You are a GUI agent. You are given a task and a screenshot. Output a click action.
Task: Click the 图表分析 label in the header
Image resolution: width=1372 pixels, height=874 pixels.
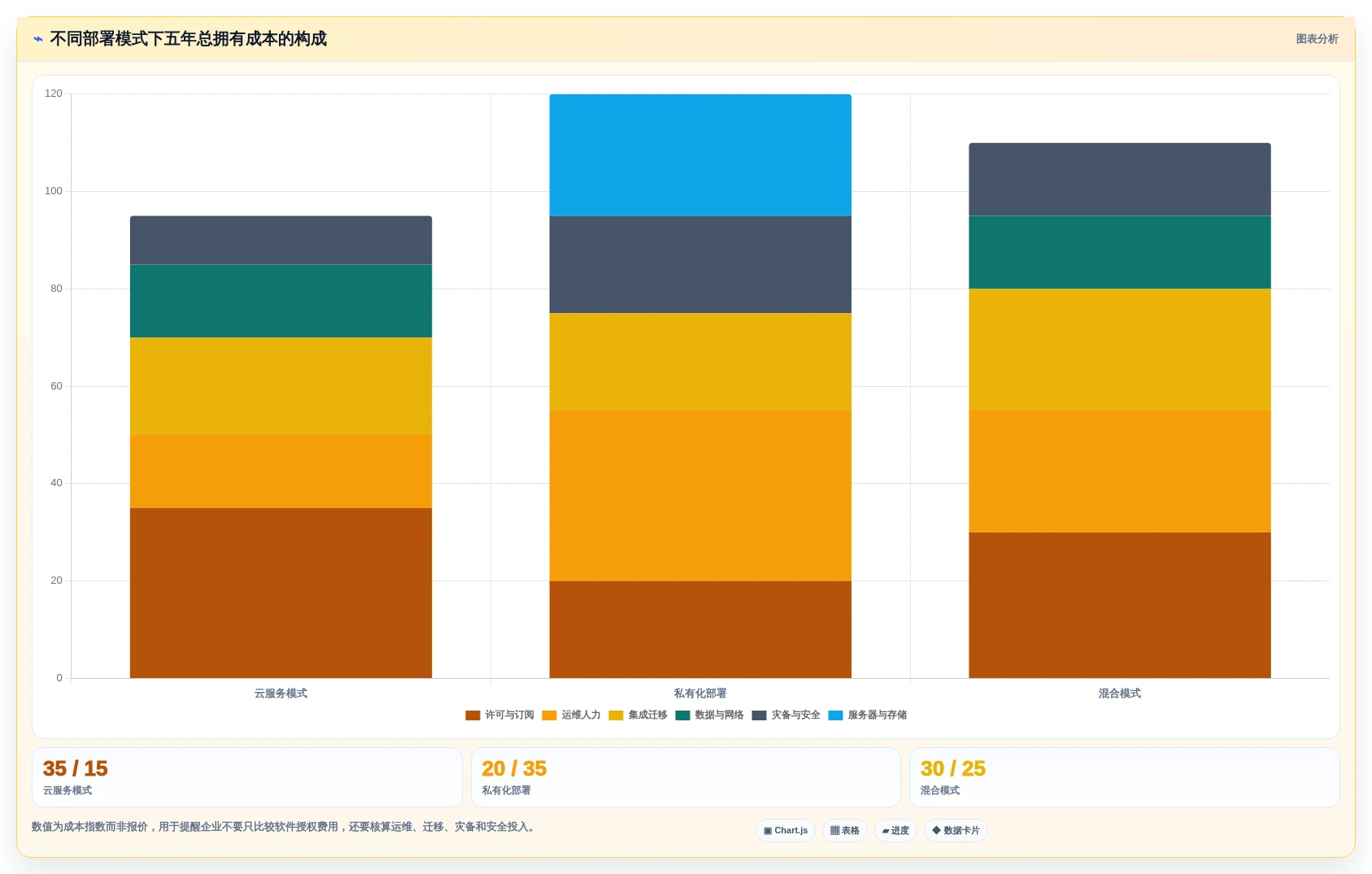click(x=1317, y=39)
